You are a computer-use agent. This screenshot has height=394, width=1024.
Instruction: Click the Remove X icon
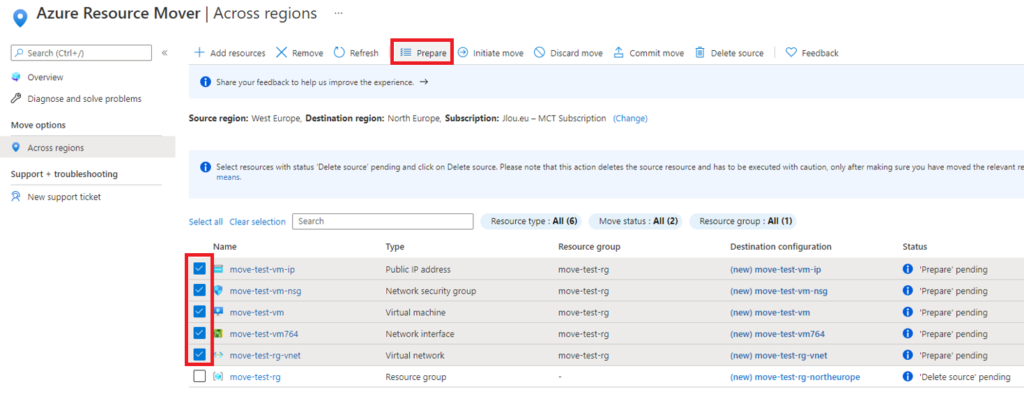coord(281,53)
